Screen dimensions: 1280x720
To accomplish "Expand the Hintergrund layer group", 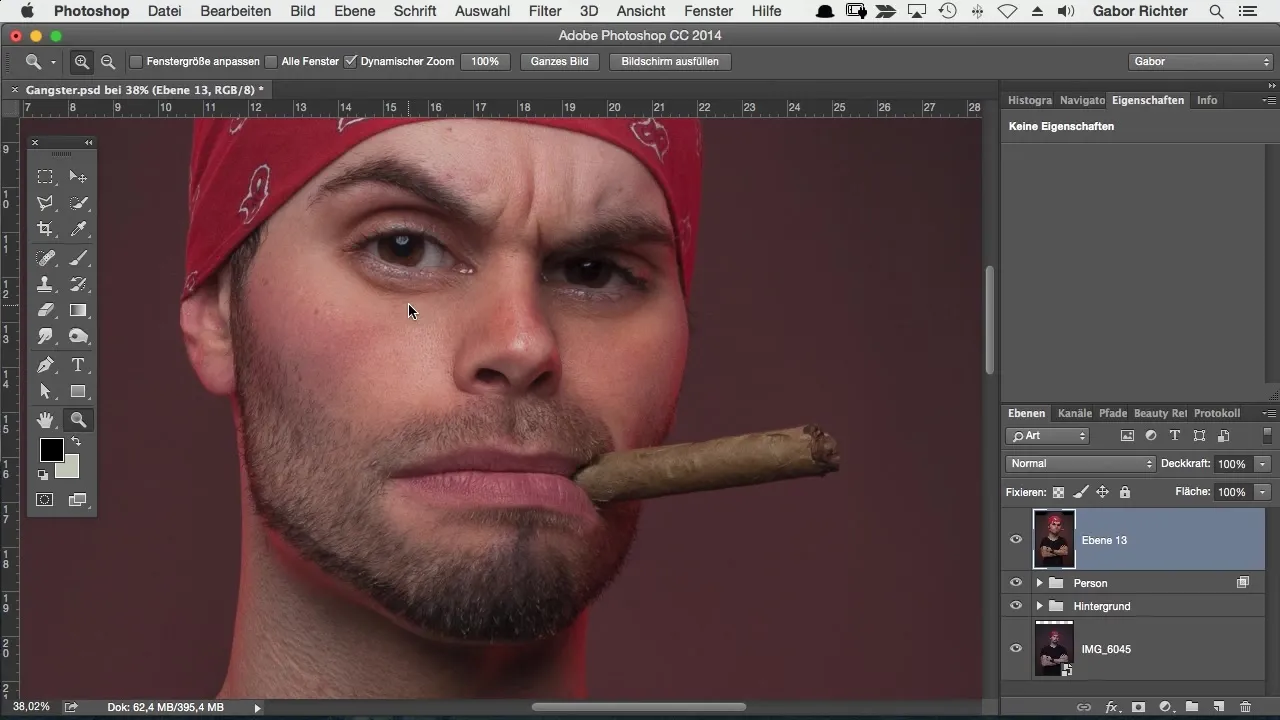I will coord(1039,605).
